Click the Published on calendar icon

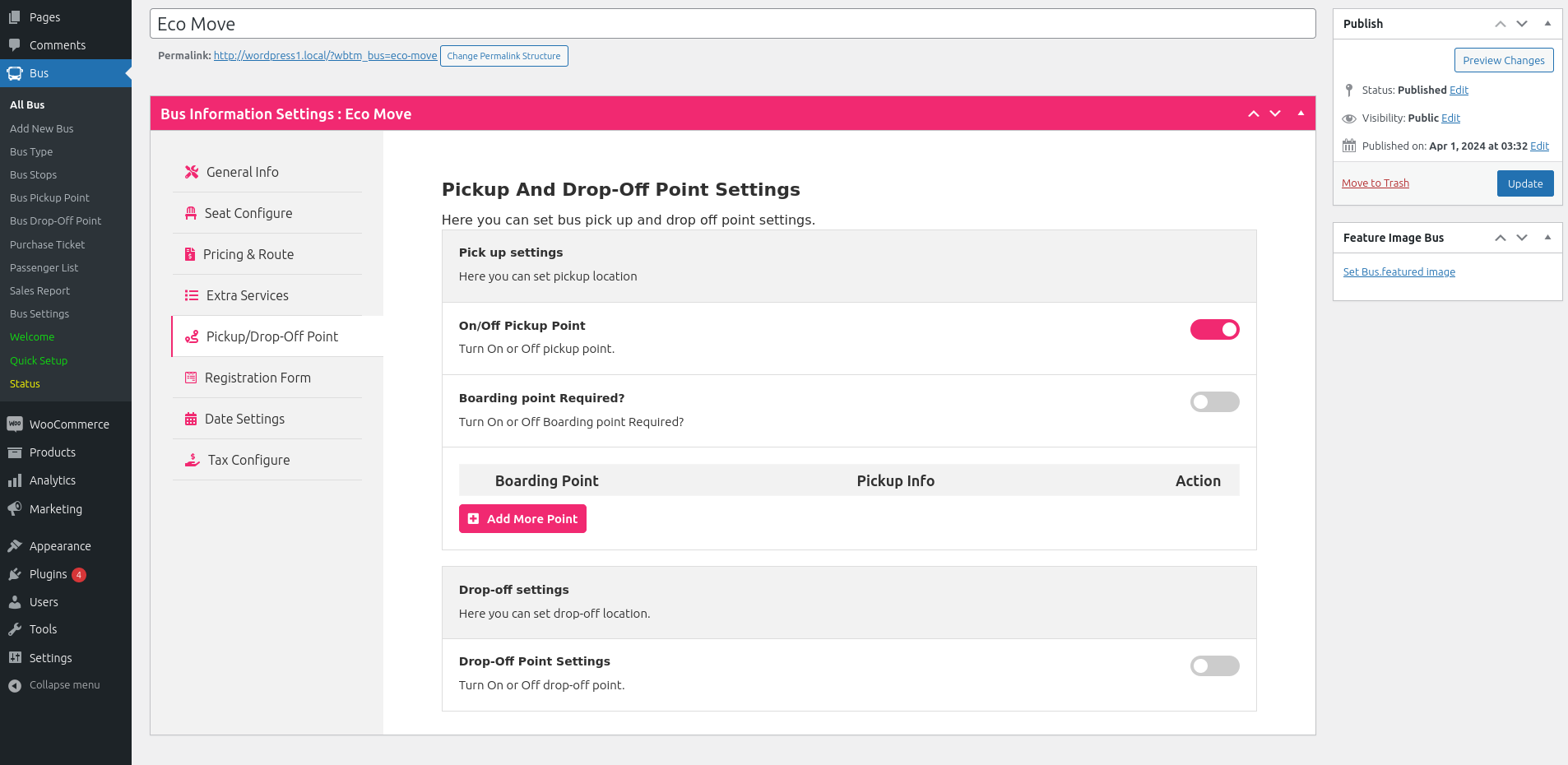[x=1349, y=146]
